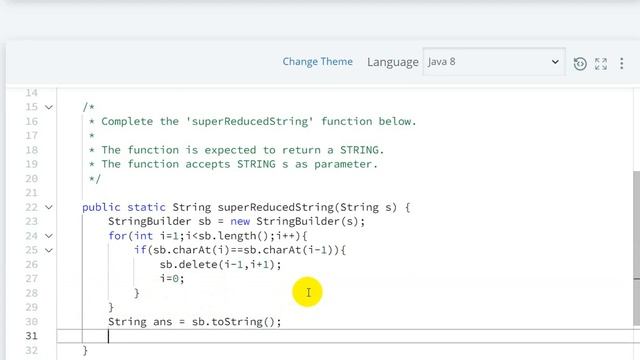640x360 pixels.
Task: Collapse the comment block at line 15
Action: point(49,107)
